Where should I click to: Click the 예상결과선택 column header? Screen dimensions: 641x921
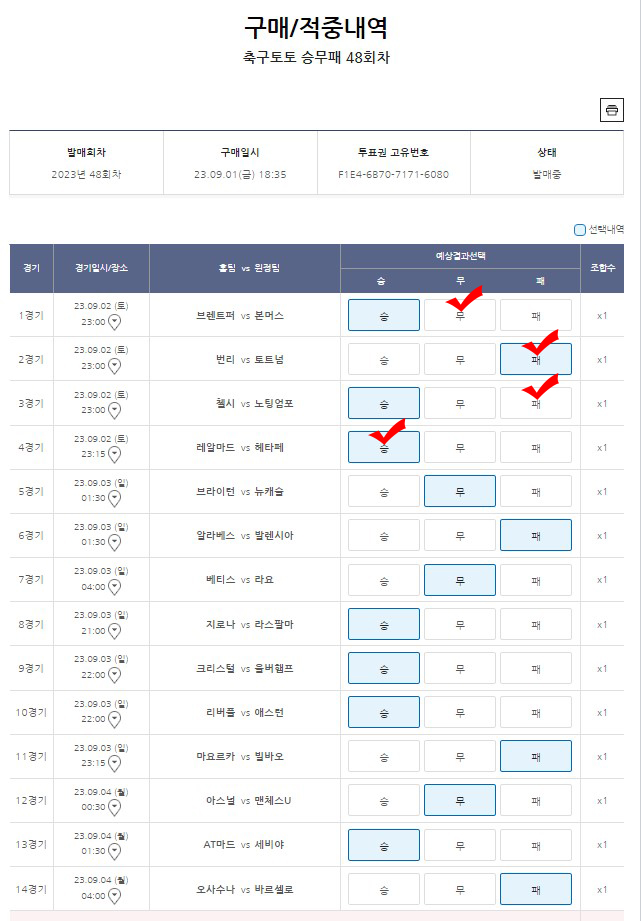(460, 256)
